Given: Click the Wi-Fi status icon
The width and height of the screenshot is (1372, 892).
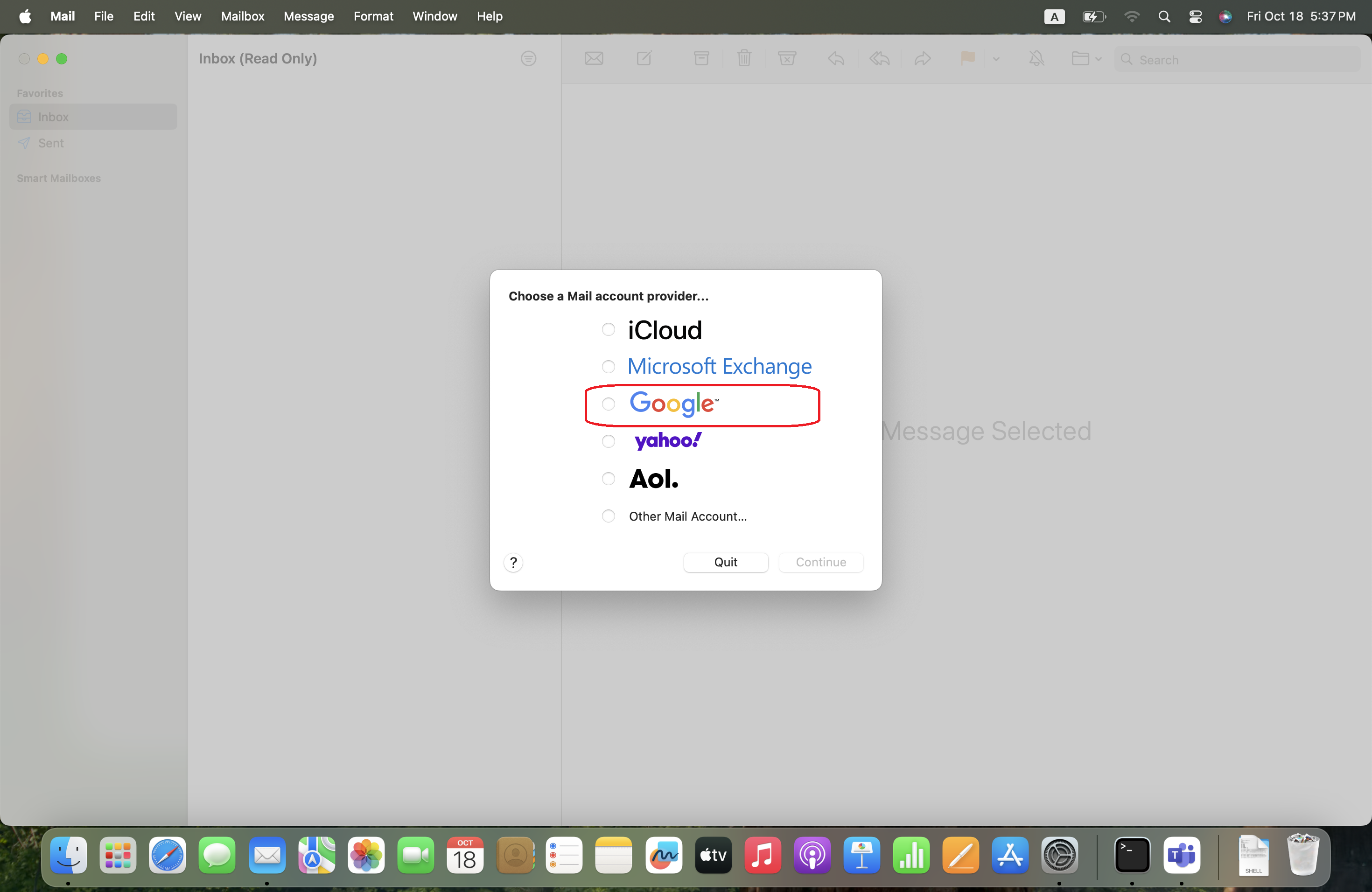Looking at the screenshot, I should click(x=1132, y=16).
